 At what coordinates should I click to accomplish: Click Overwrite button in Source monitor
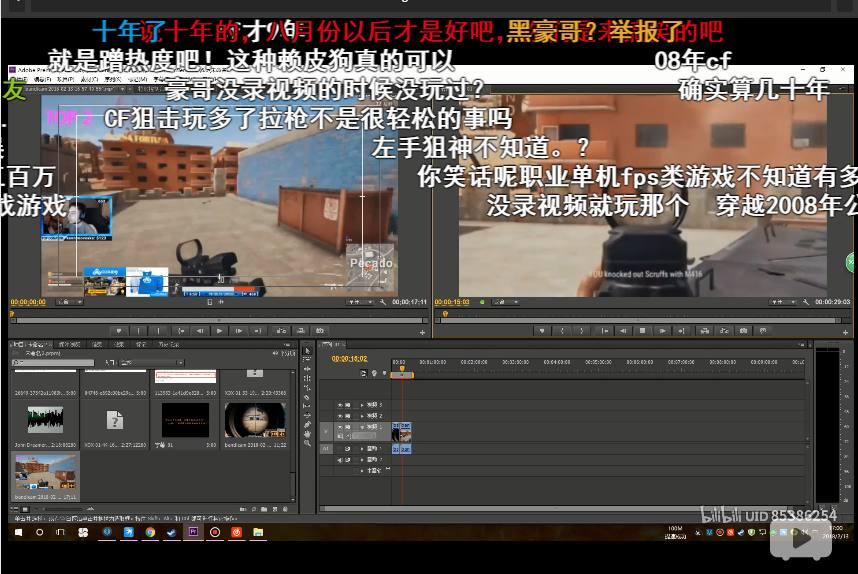tap(300, 331)
